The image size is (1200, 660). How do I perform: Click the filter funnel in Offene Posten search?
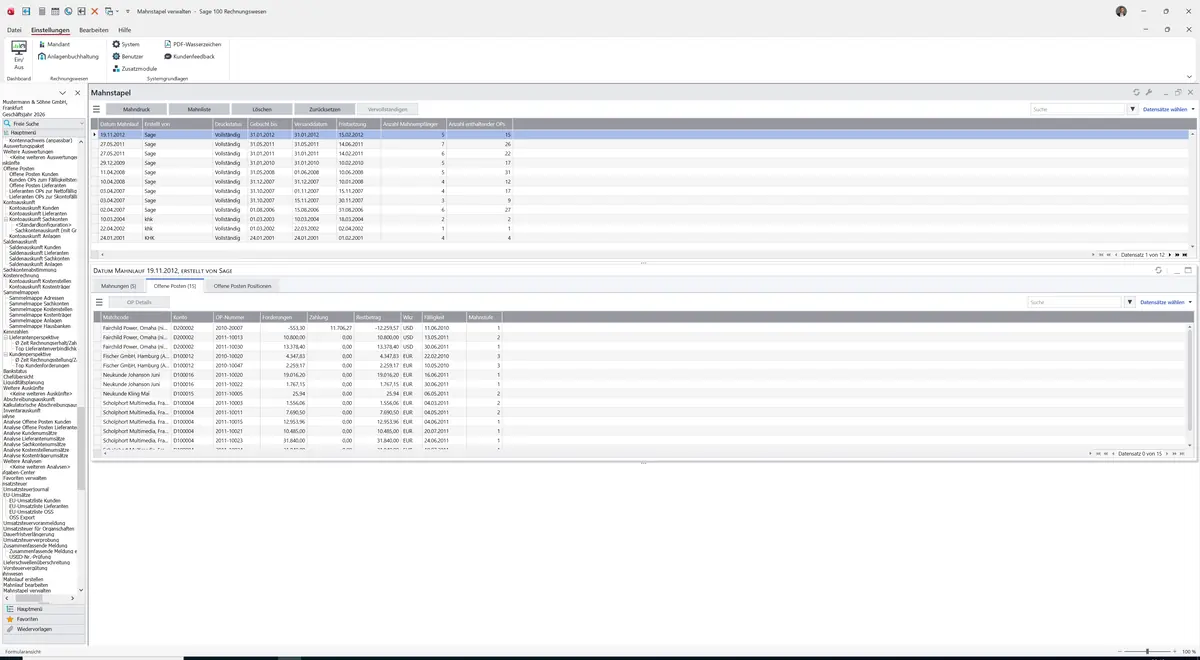(x=1130, y=301)
